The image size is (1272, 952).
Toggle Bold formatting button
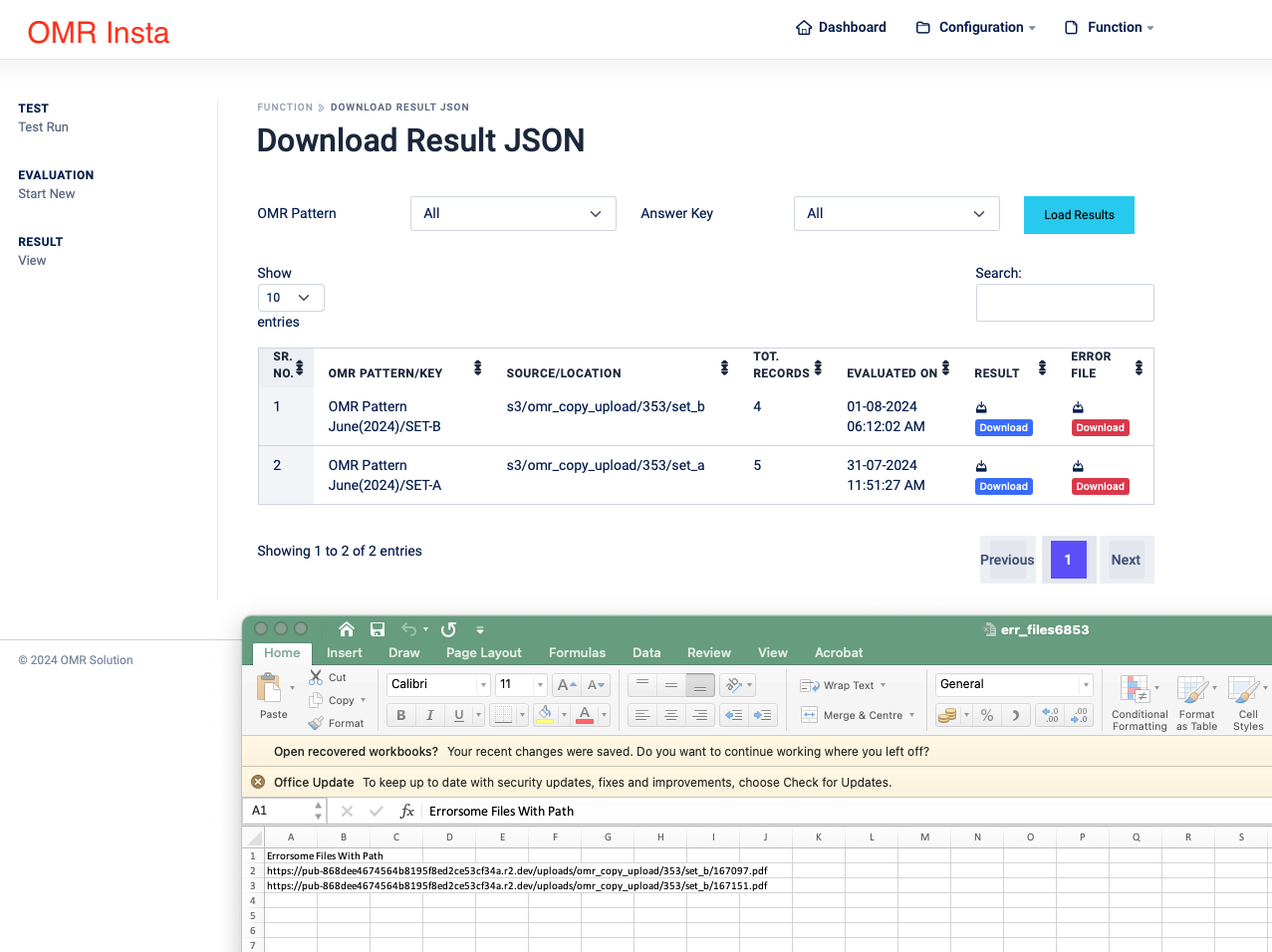pos(400,715)
